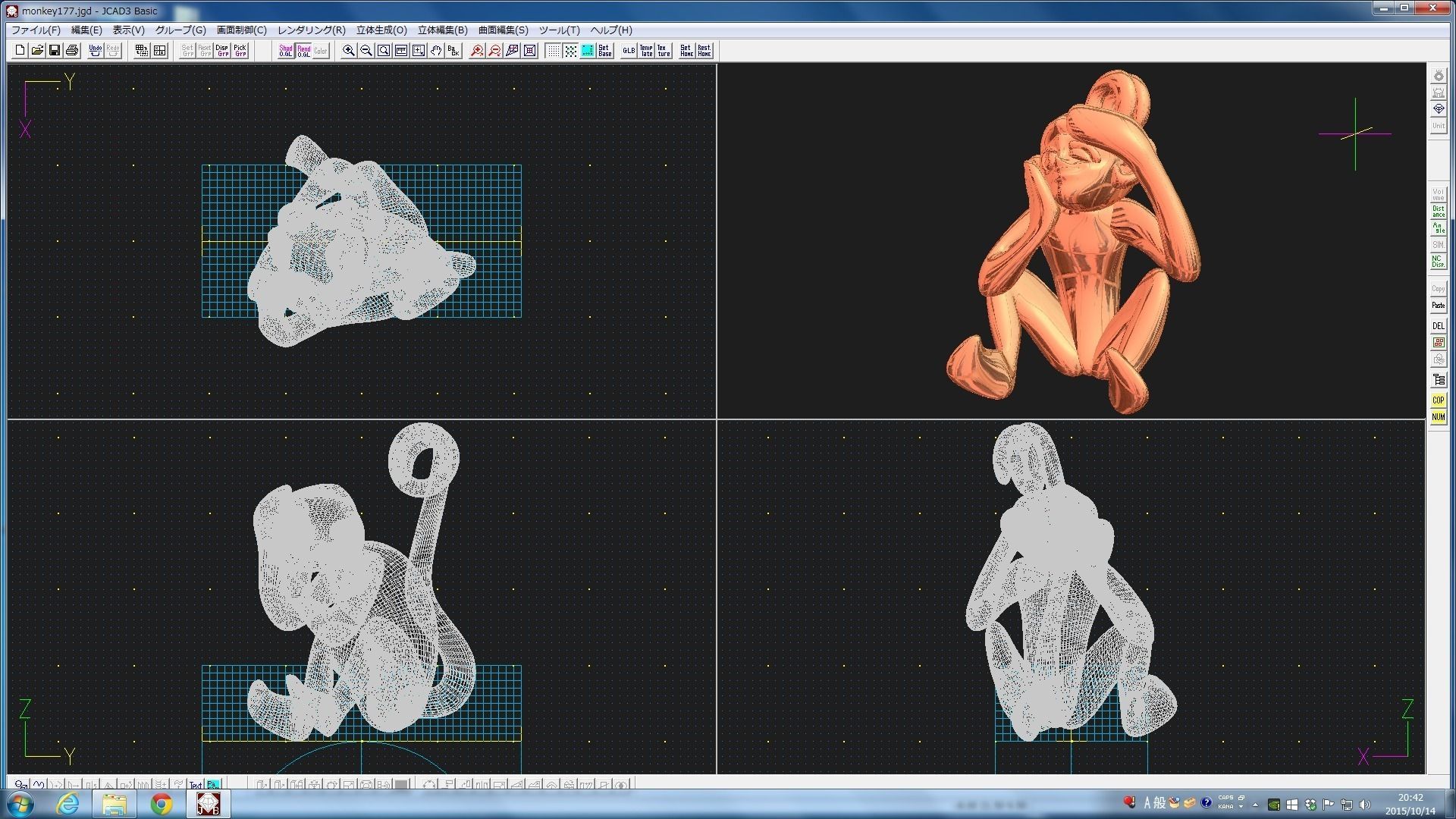Click the four-viewport layout toolbar icon
This screenshot has width=1456, height=819.
pyautogui.click(x=159, y=51)
